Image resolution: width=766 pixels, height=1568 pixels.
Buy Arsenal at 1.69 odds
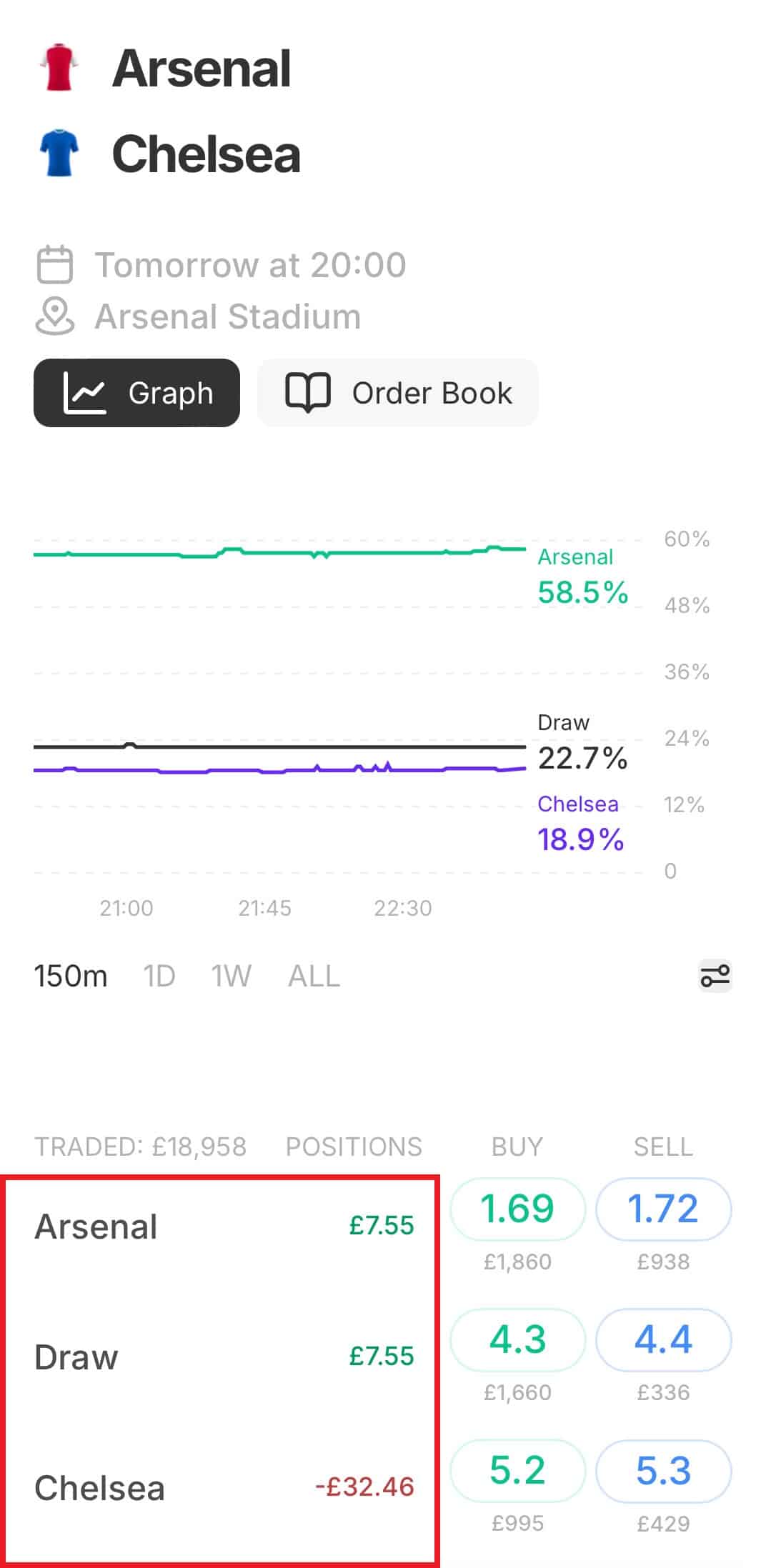coord(517,1209)
